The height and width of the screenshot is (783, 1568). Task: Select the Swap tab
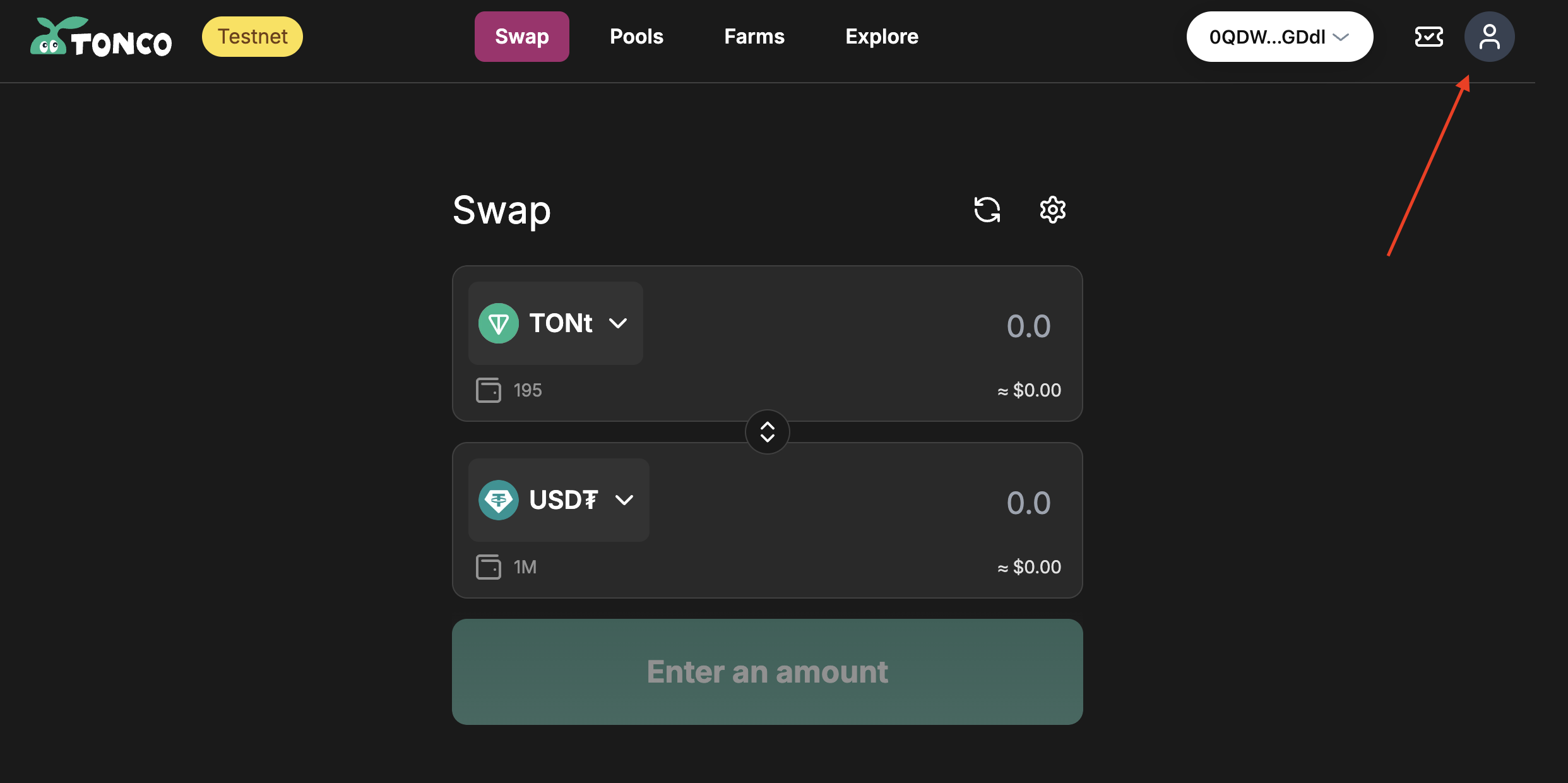[x=521, y=37]
